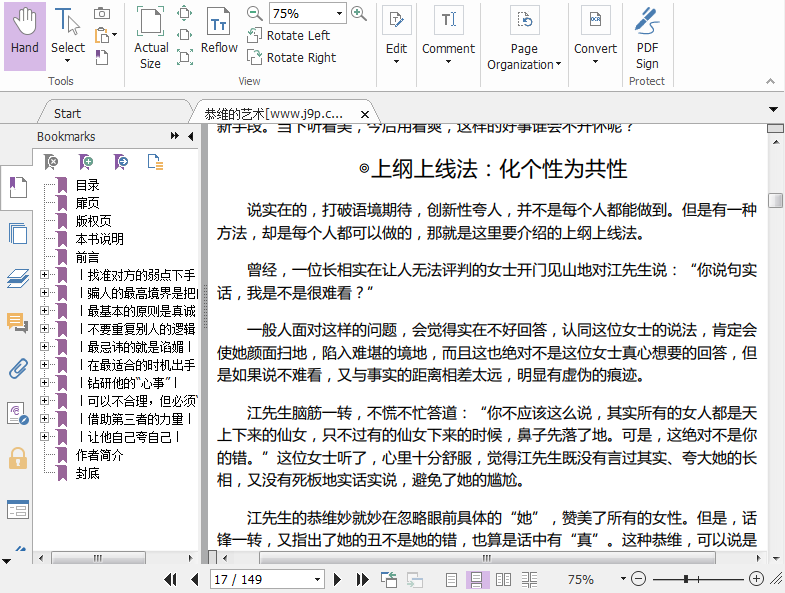Choose the Select text tool
The width and height of the screenshot is (785, 593).
click(x=68, y=36)
